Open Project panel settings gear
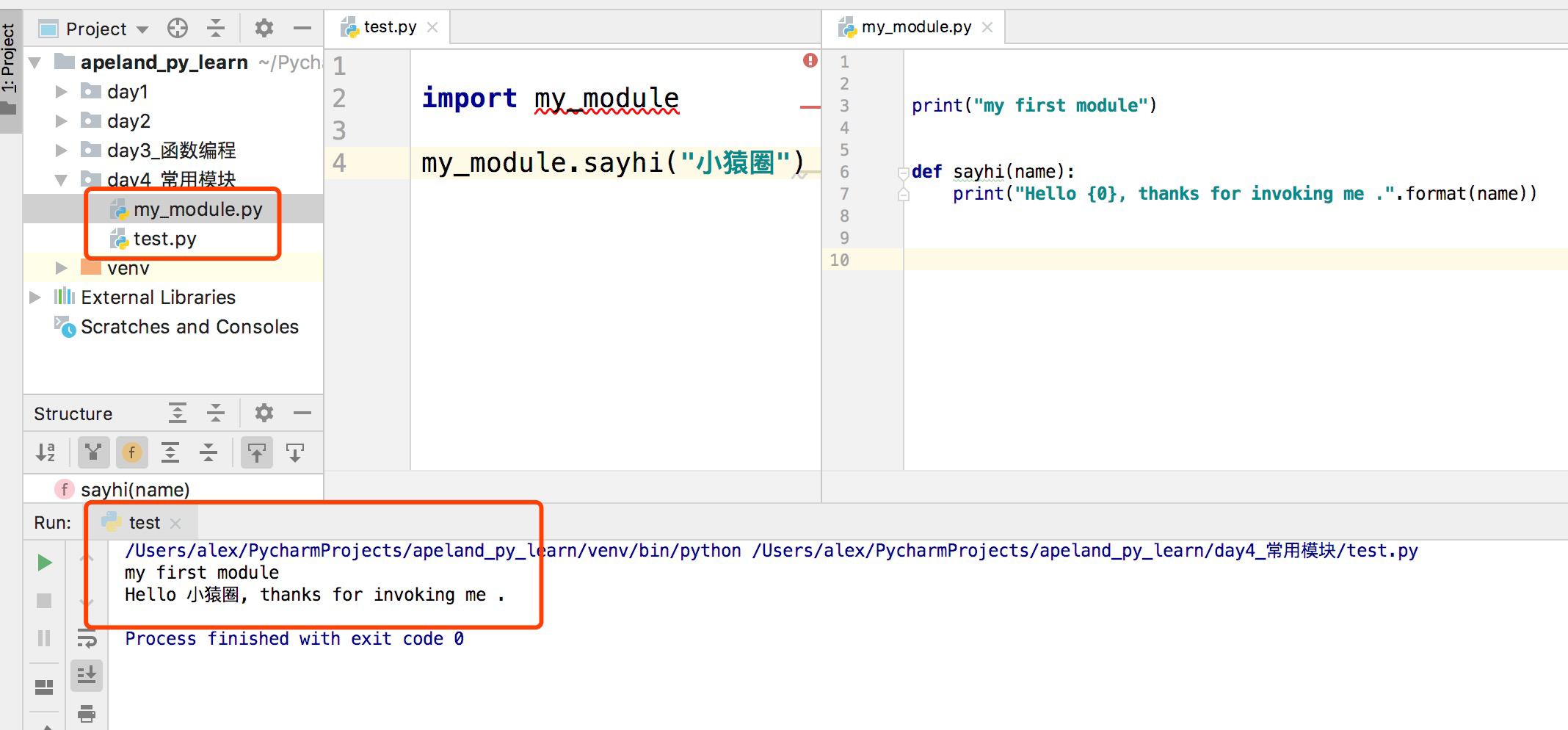1568x730 pixels. point(264,29)
